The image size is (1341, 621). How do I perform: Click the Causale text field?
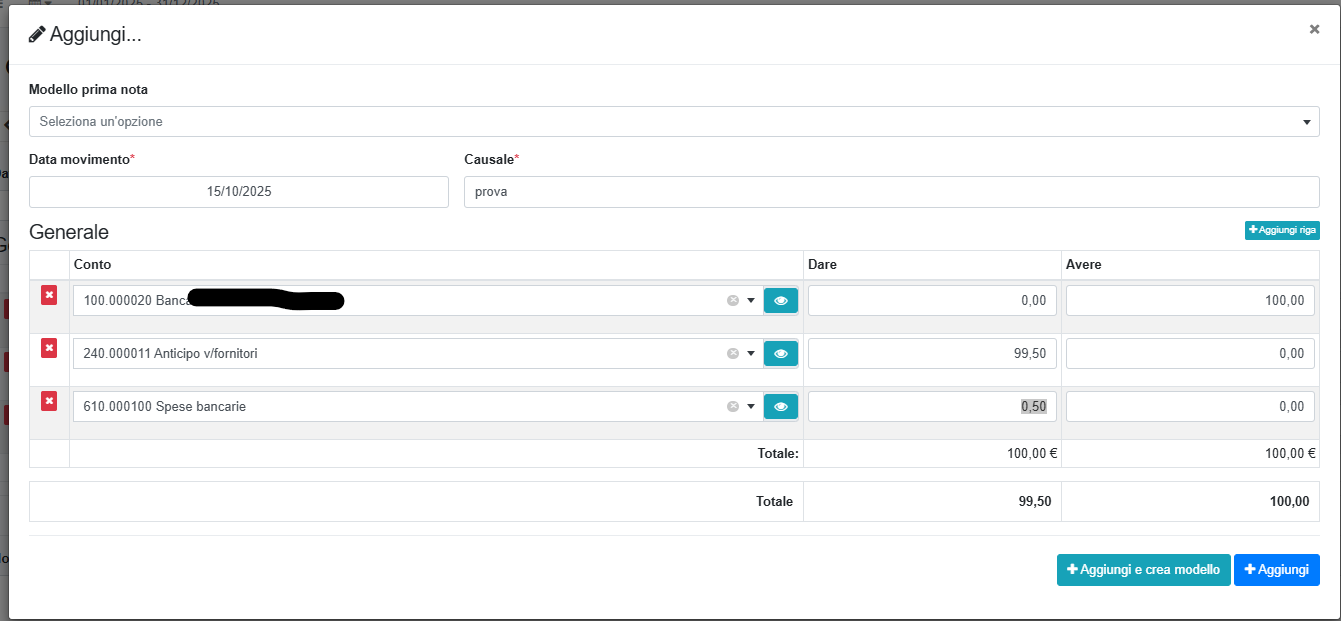tap(891, 192)
